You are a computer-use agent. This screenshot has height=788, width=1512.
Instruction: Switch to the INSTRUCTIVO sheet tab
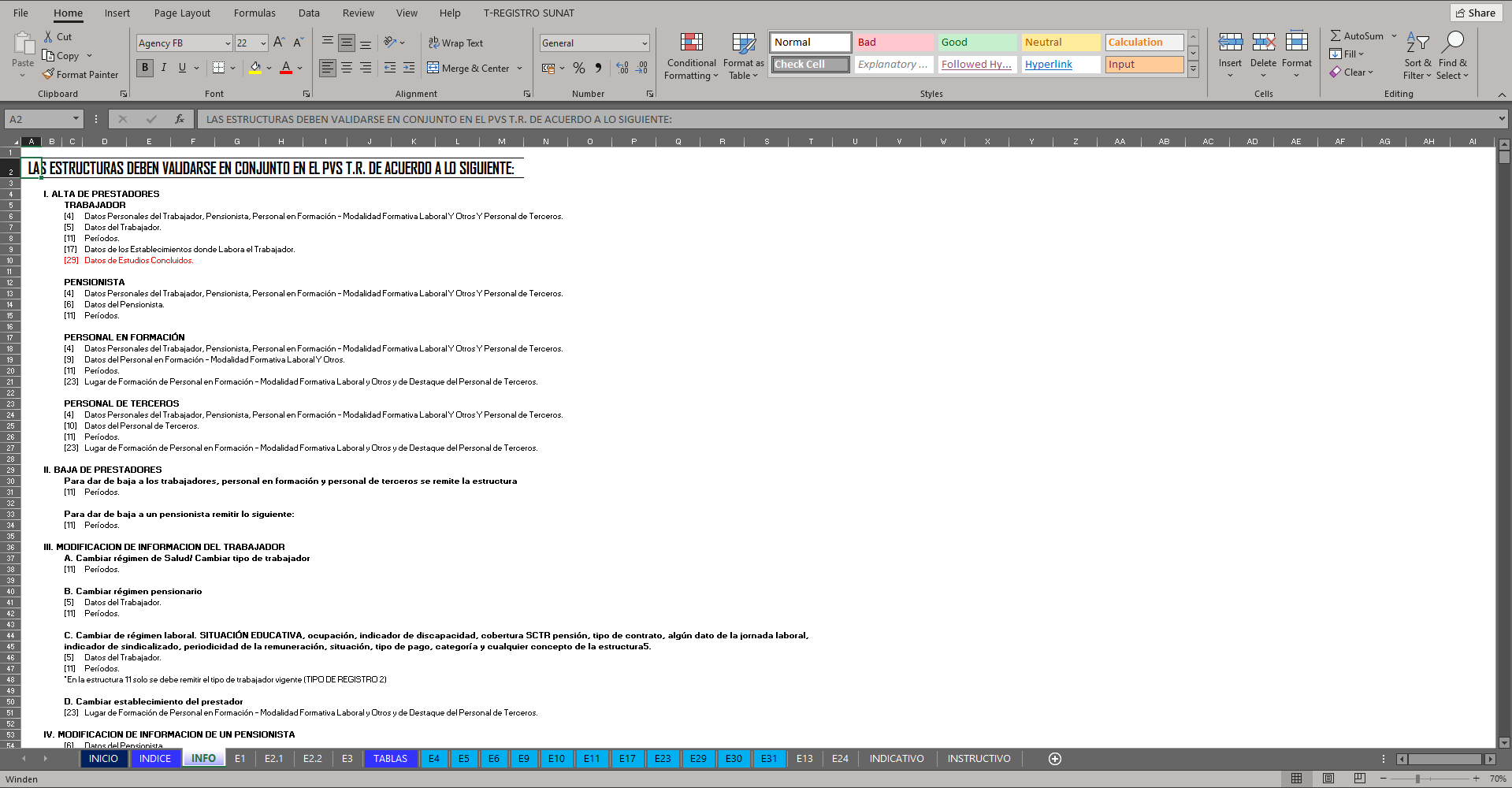[x=979, y=759]
